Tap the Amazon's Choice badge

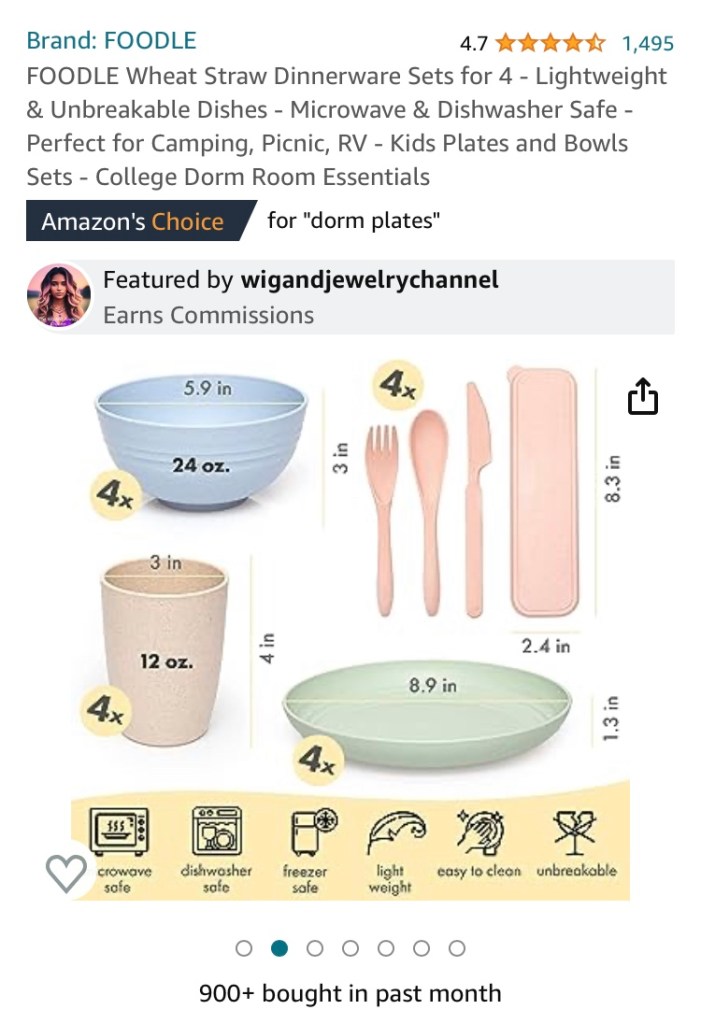click(139, 221)
